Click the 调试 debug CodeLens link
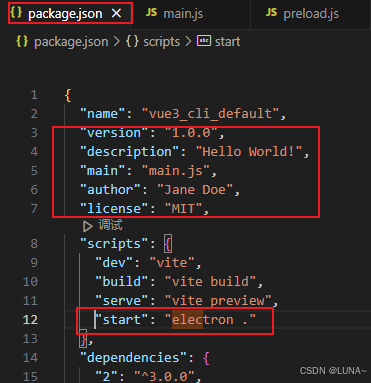 tap(110, 225)
